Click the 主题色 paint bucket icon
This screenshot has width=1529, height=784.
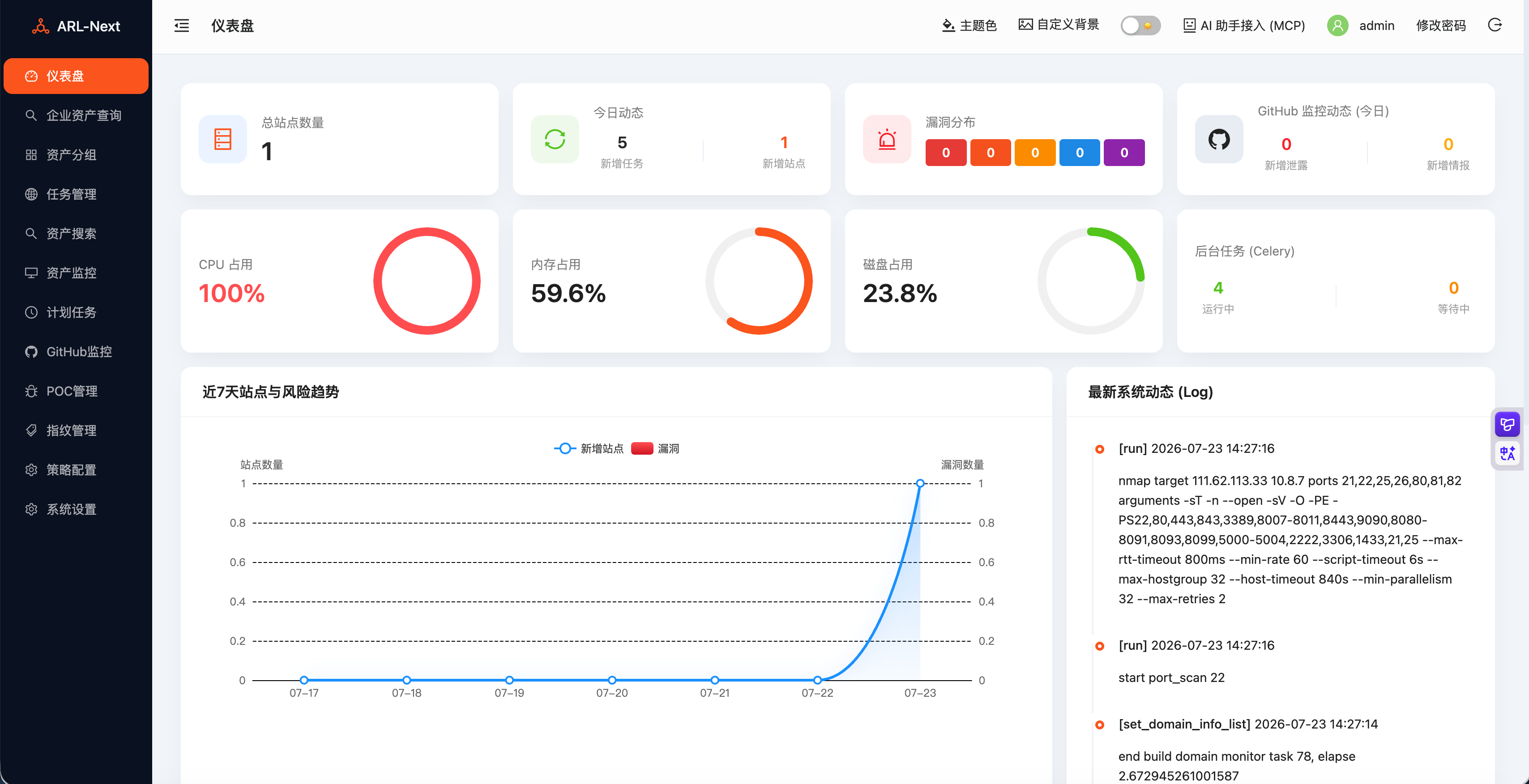point(948,26)
